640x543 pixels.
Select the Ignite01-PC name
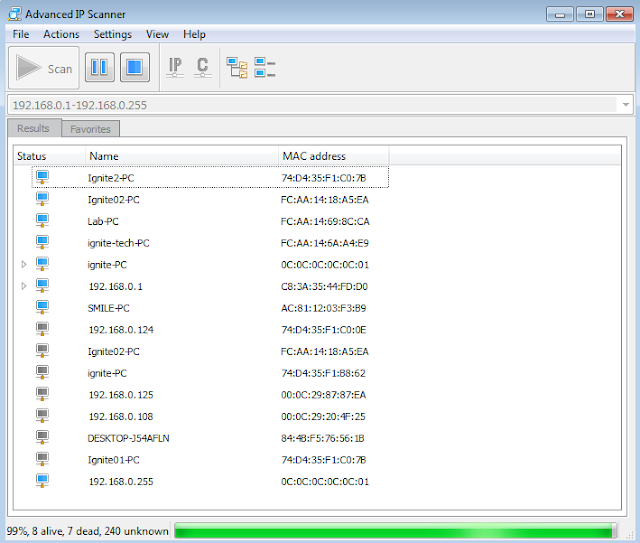[x=113, y=460]
